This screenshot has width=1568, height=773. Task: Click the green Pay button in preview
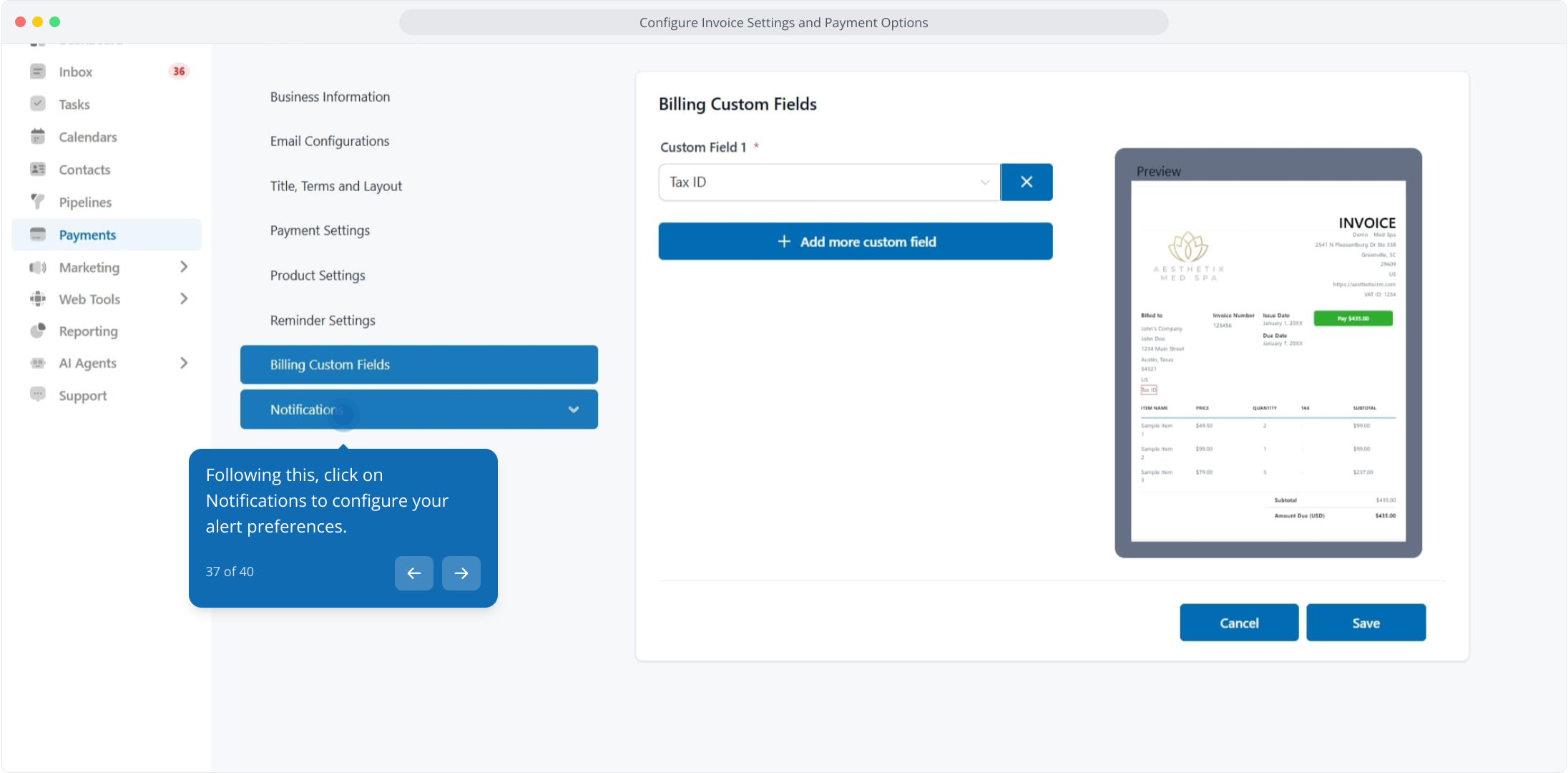1352,319
